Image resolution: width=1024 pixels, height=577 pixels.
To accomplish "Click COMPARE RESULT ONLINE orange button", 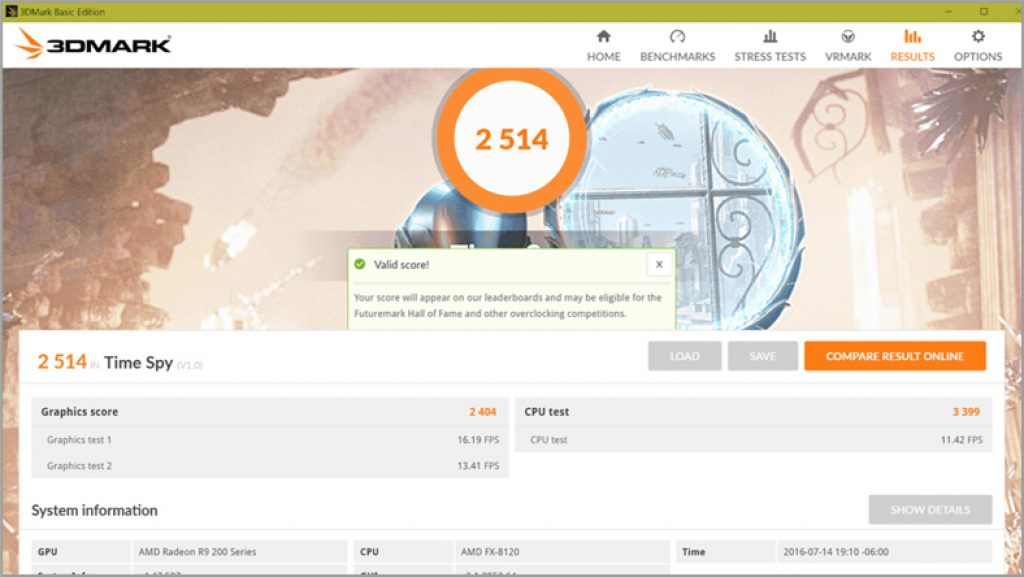I will coord(894,356).
